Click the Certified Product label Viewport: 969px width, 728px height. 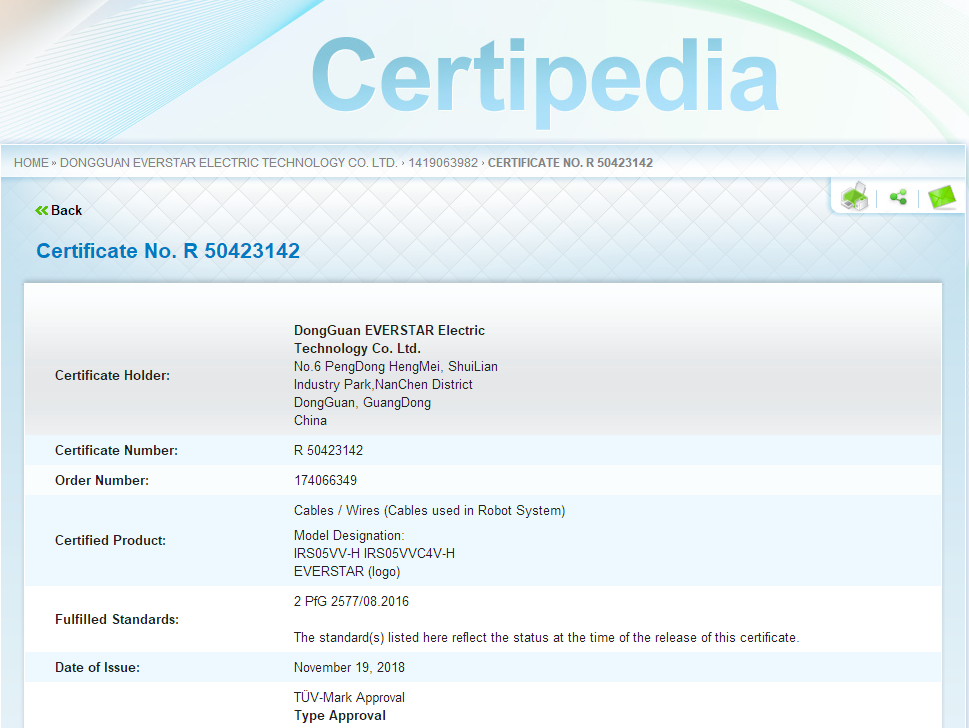[x=111, y=540]
